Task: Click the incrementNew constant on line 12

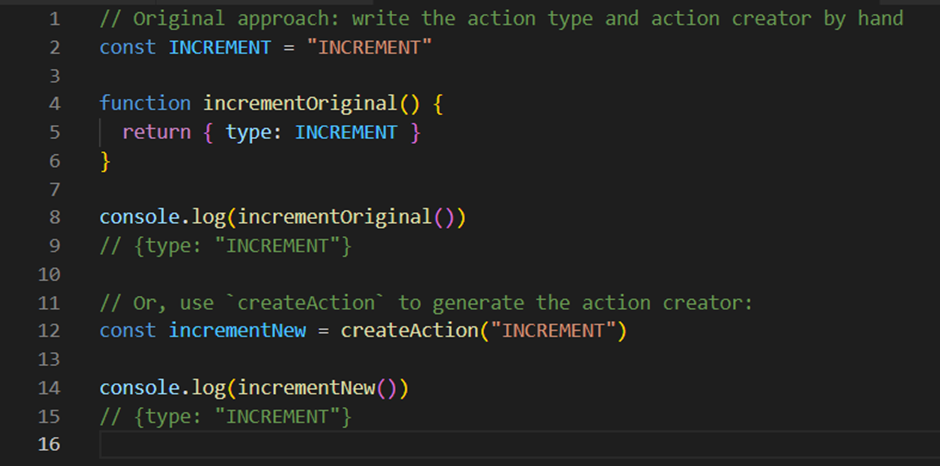Action: pyautogui.click(x=237, y=330)
